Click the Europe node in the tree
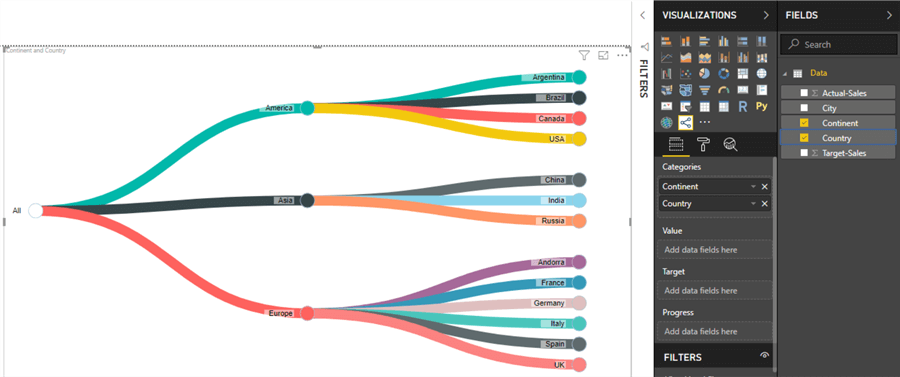 308,313
